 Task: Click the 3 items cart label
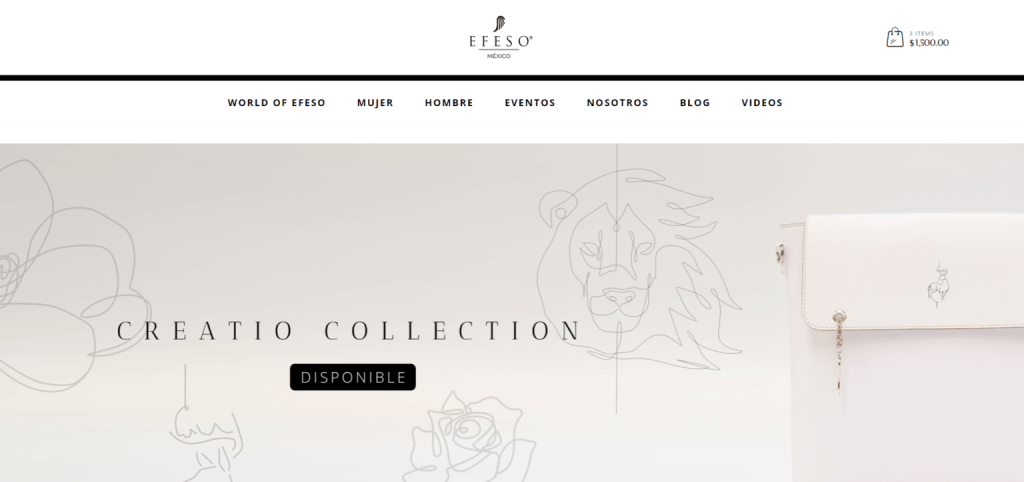tap(921, 33)
